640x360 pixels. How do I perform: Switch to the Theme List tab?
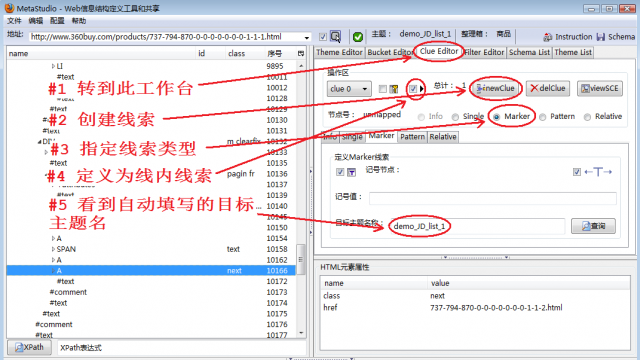point(573,52)
